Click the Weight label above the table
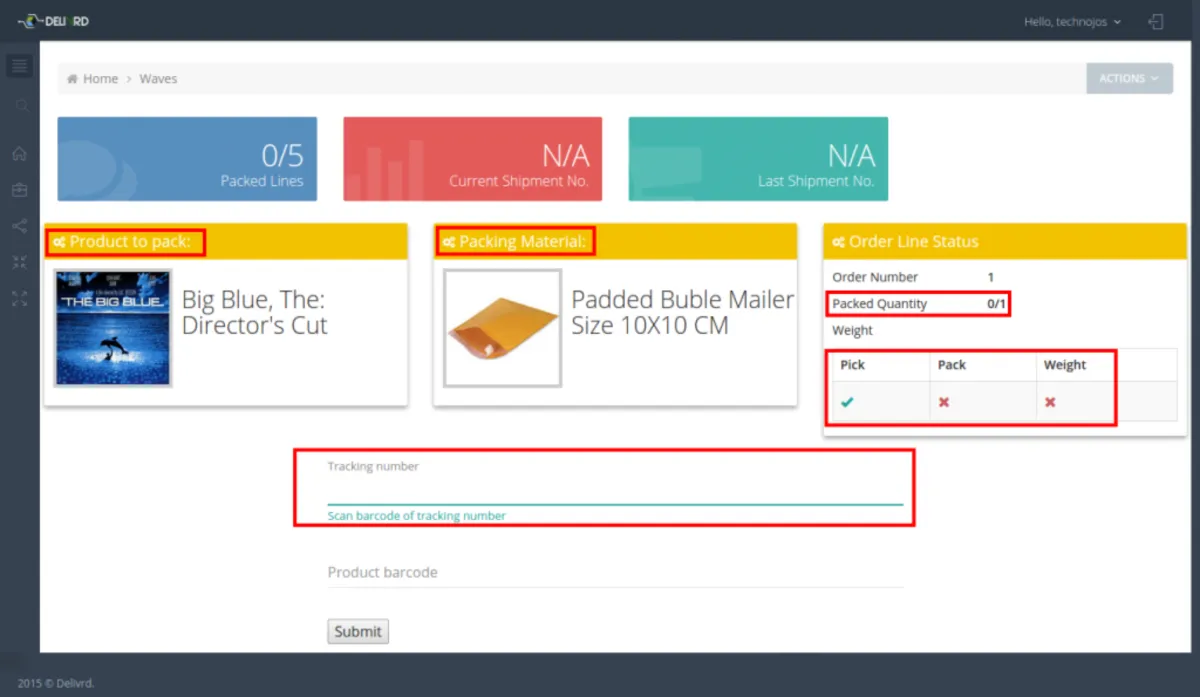This screenshot has height=697, width=1200. tap(852, 331)
